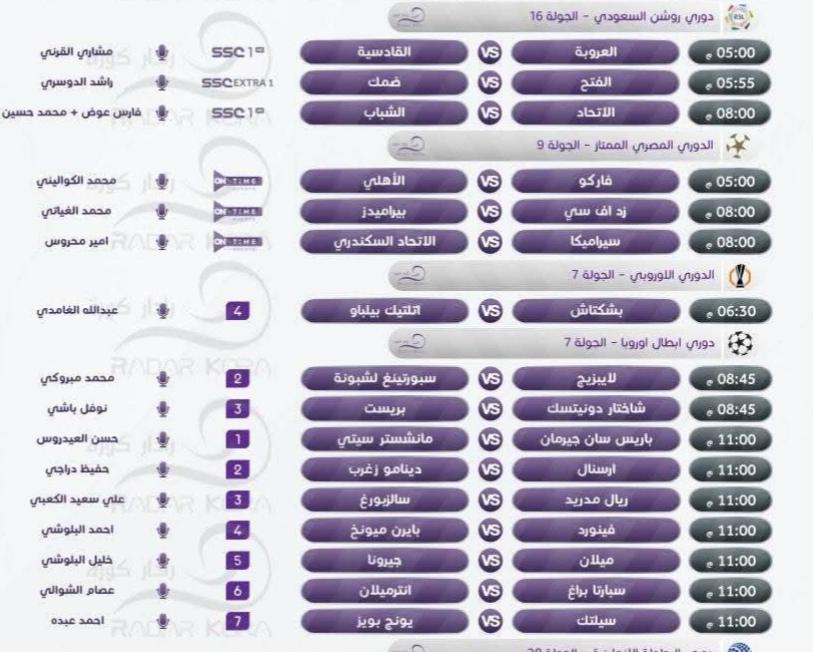Click the Saudi Roshn League logo

coord(739,18)
